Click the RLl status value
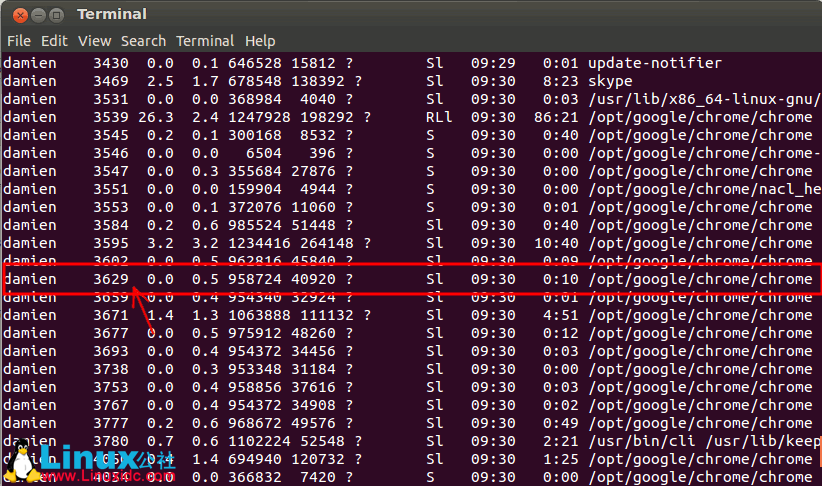Image resolution: width=822 pixels, height=486 pixels. click(439, 117)
